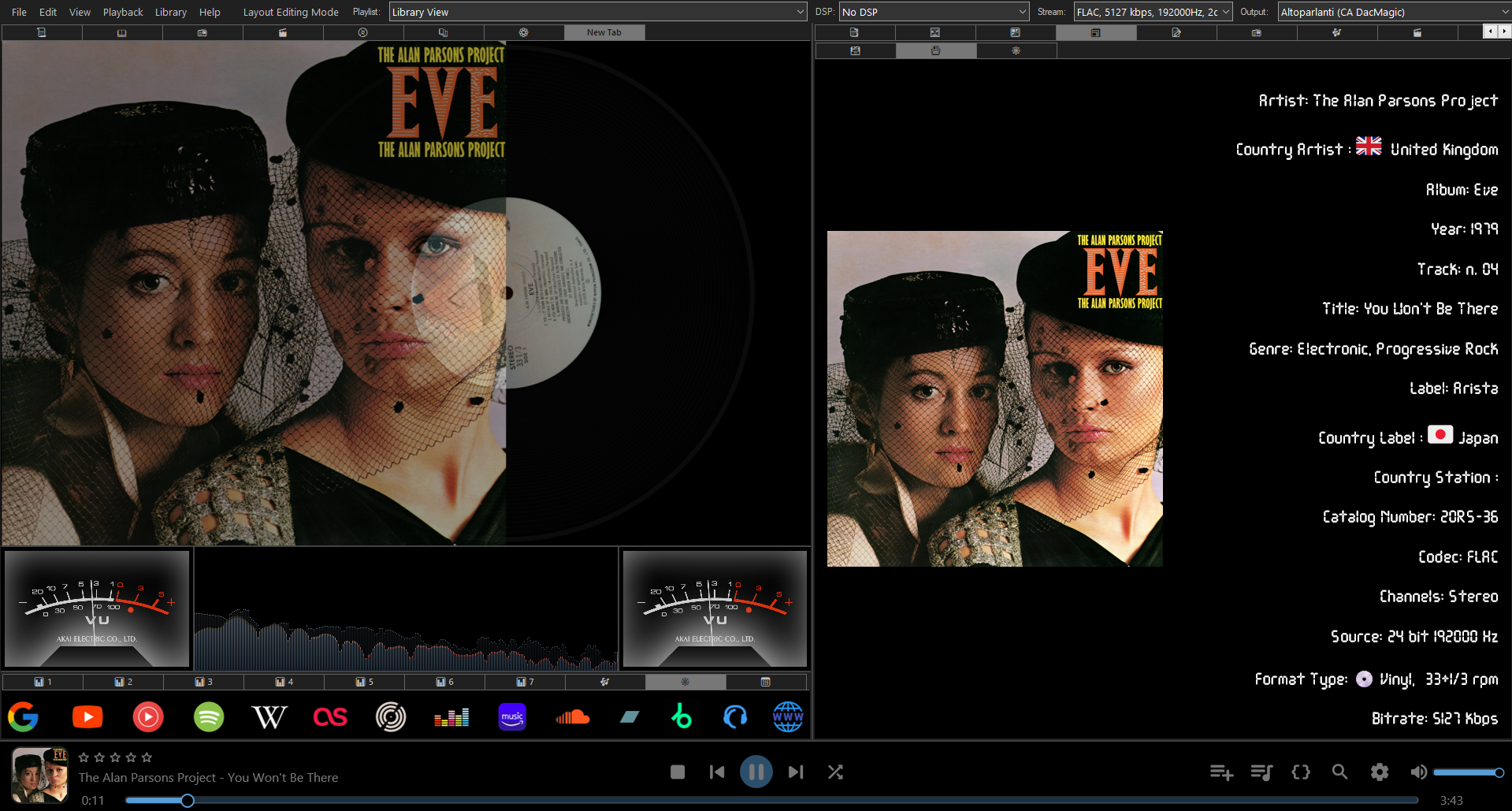This screenshot has width=1512, height=811.
Task: Click the now-playing album thumbnail
Action: point(39,776)
